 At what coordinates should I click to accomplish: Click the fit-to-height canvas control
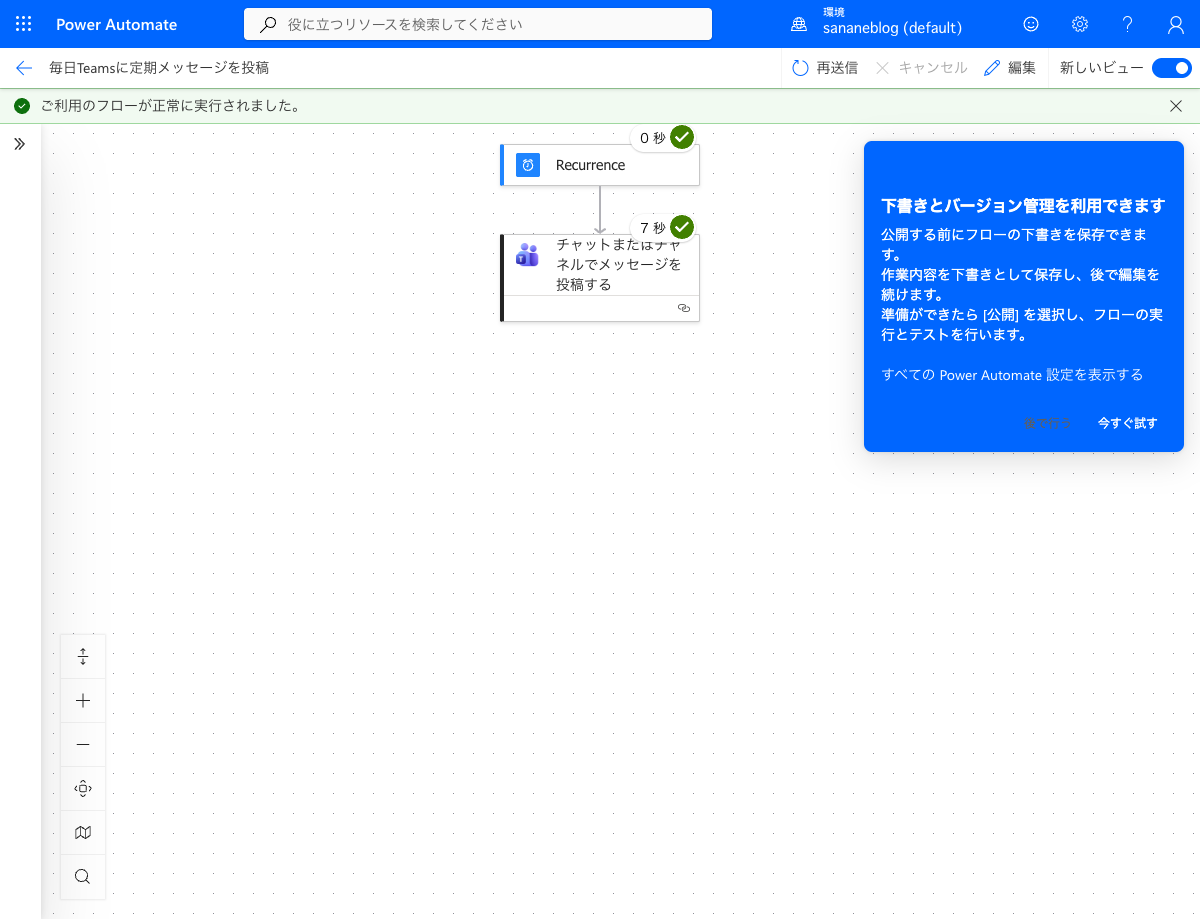coord(83,657)
